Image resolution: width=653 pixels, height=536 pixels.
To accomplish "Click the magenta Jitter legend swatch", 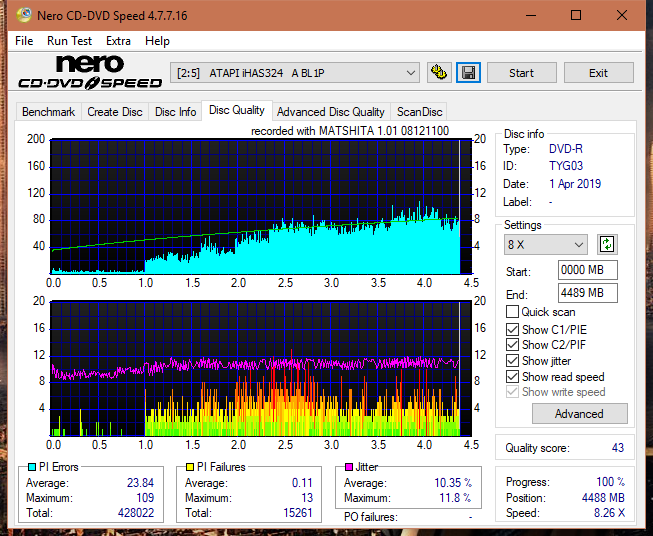I will click(349, 467).
